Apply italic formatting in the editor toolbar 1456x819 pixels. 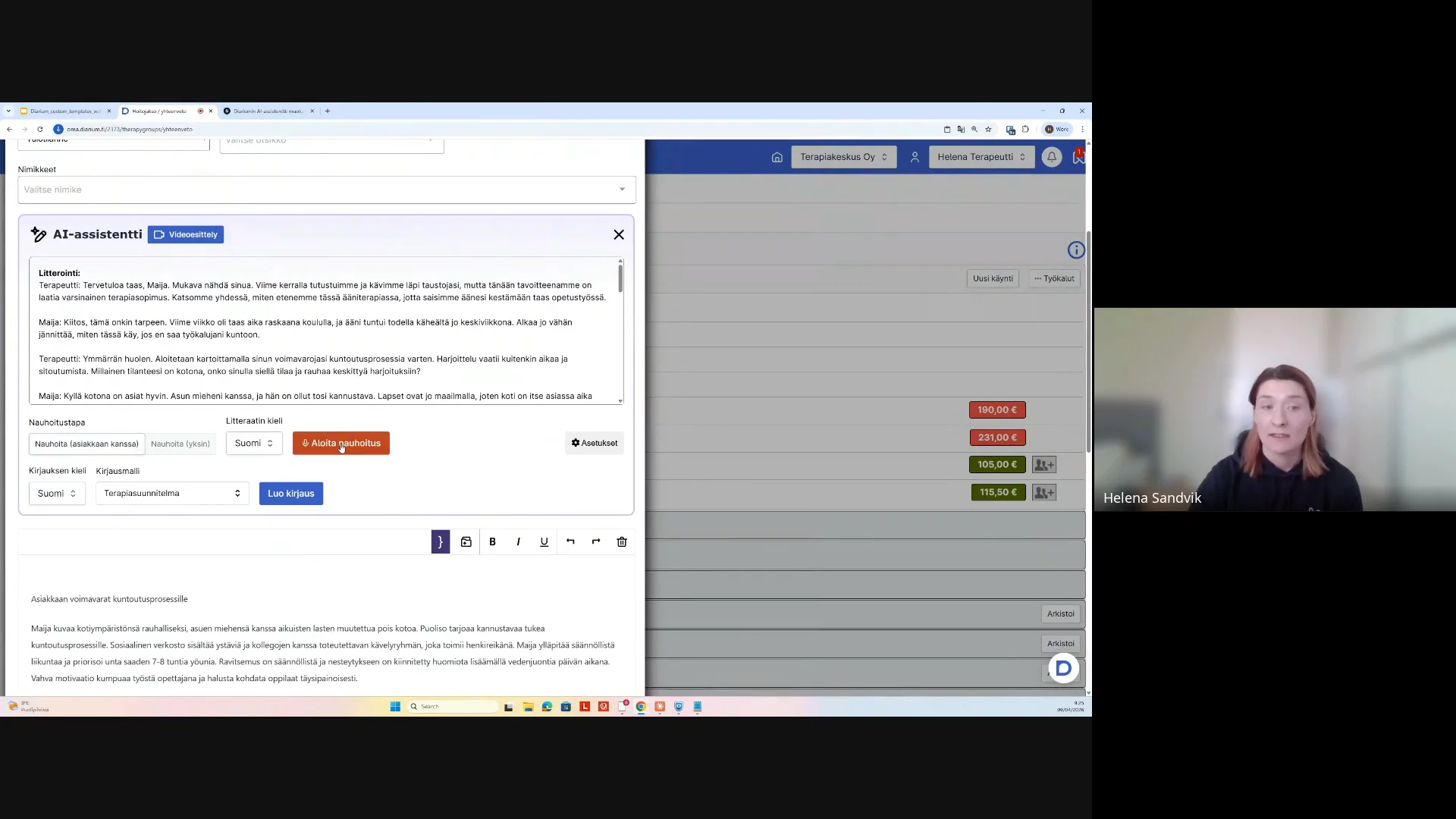[518, 541]
